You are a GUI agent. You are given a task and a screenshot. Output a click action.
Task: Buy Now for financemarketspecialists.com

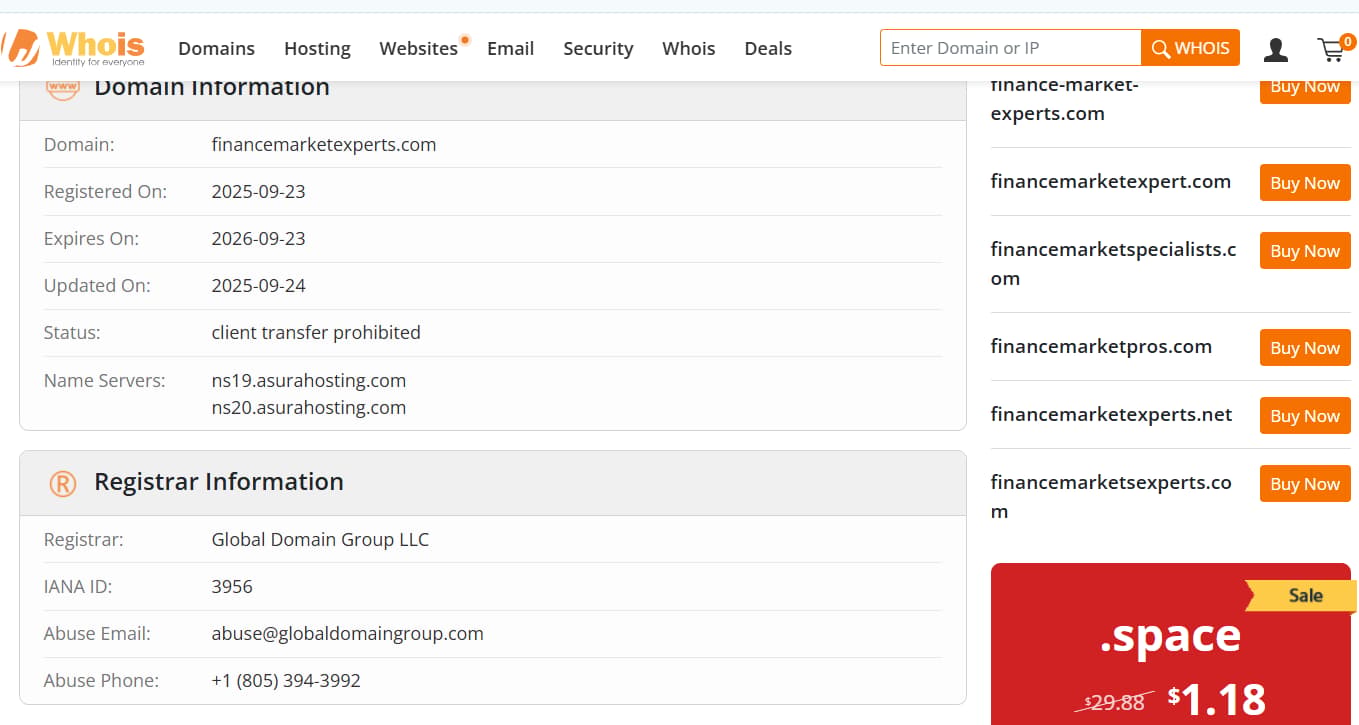point(1305,251)
